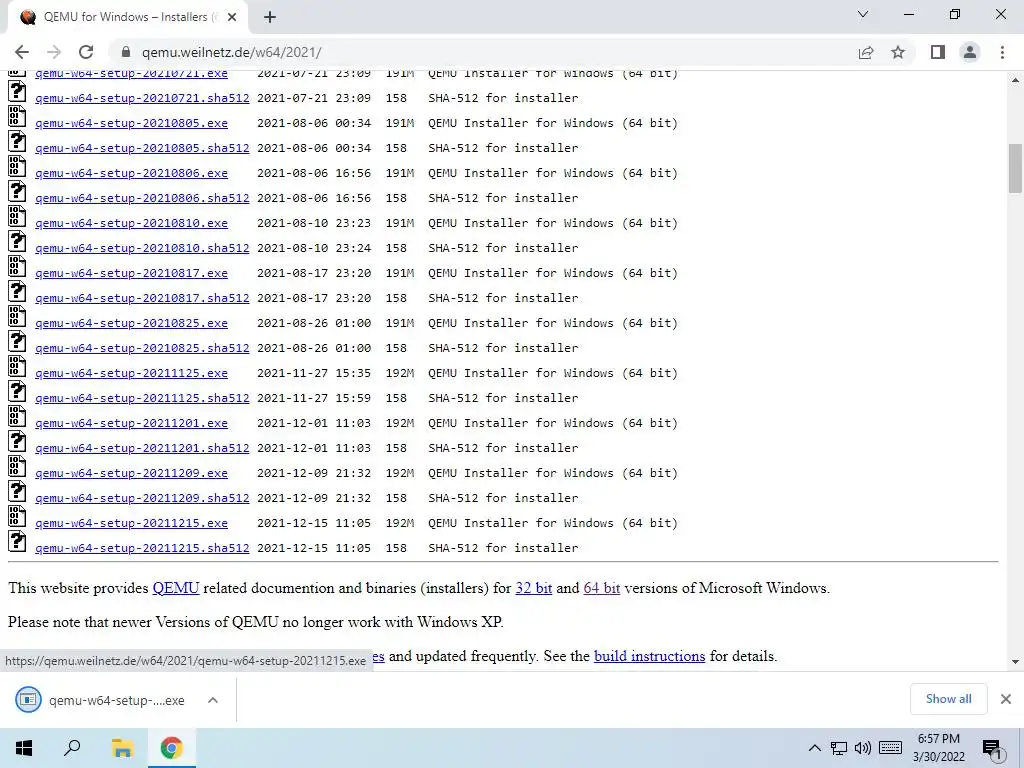Open qemu-w64-setup-20210721.sha512 link
Viewport: 1024px width, 768px height.
pos(142,98)
